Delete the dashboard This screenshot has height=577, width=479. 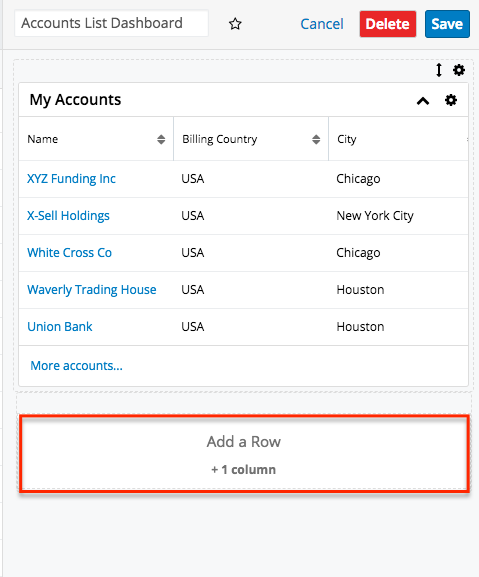(x=388, y=24)
